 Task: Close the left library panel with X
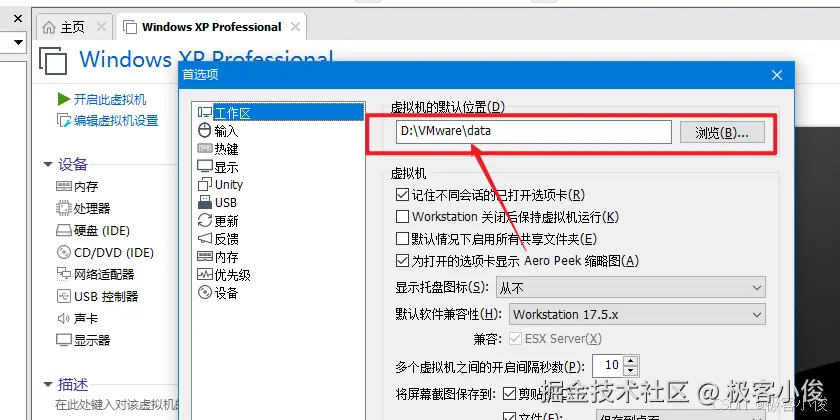coord(18,18)
